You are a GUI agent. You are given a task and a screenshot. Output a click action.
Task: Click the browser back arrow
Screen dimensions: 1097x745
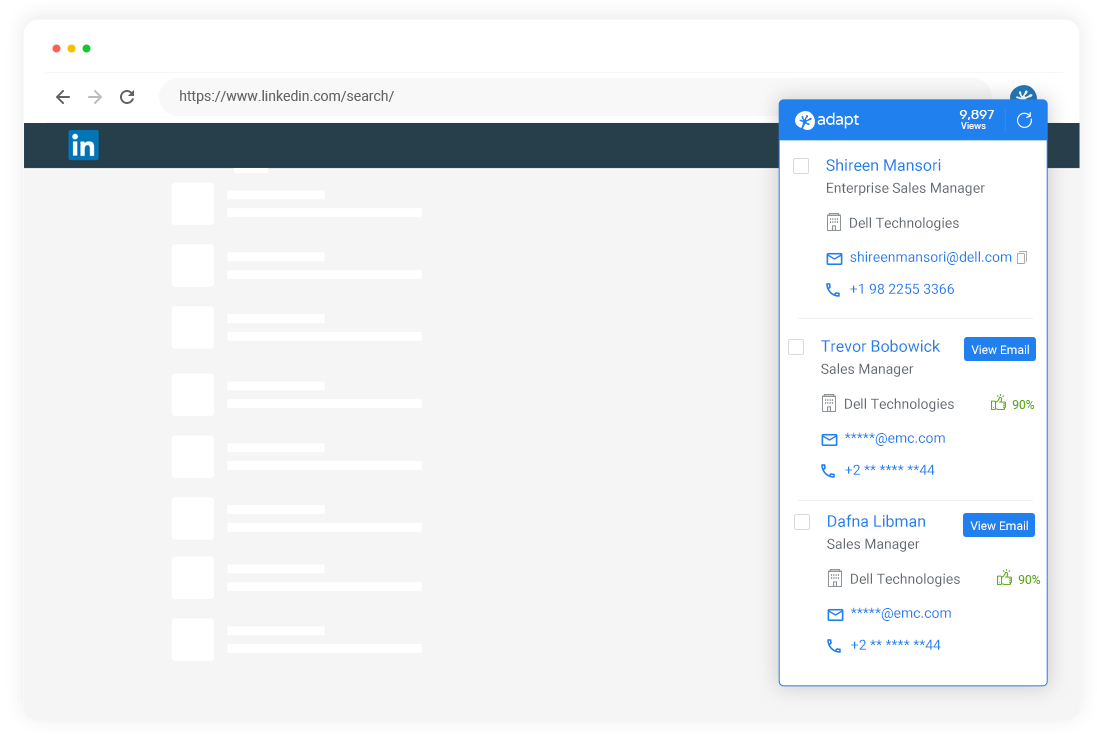(63, 97)
